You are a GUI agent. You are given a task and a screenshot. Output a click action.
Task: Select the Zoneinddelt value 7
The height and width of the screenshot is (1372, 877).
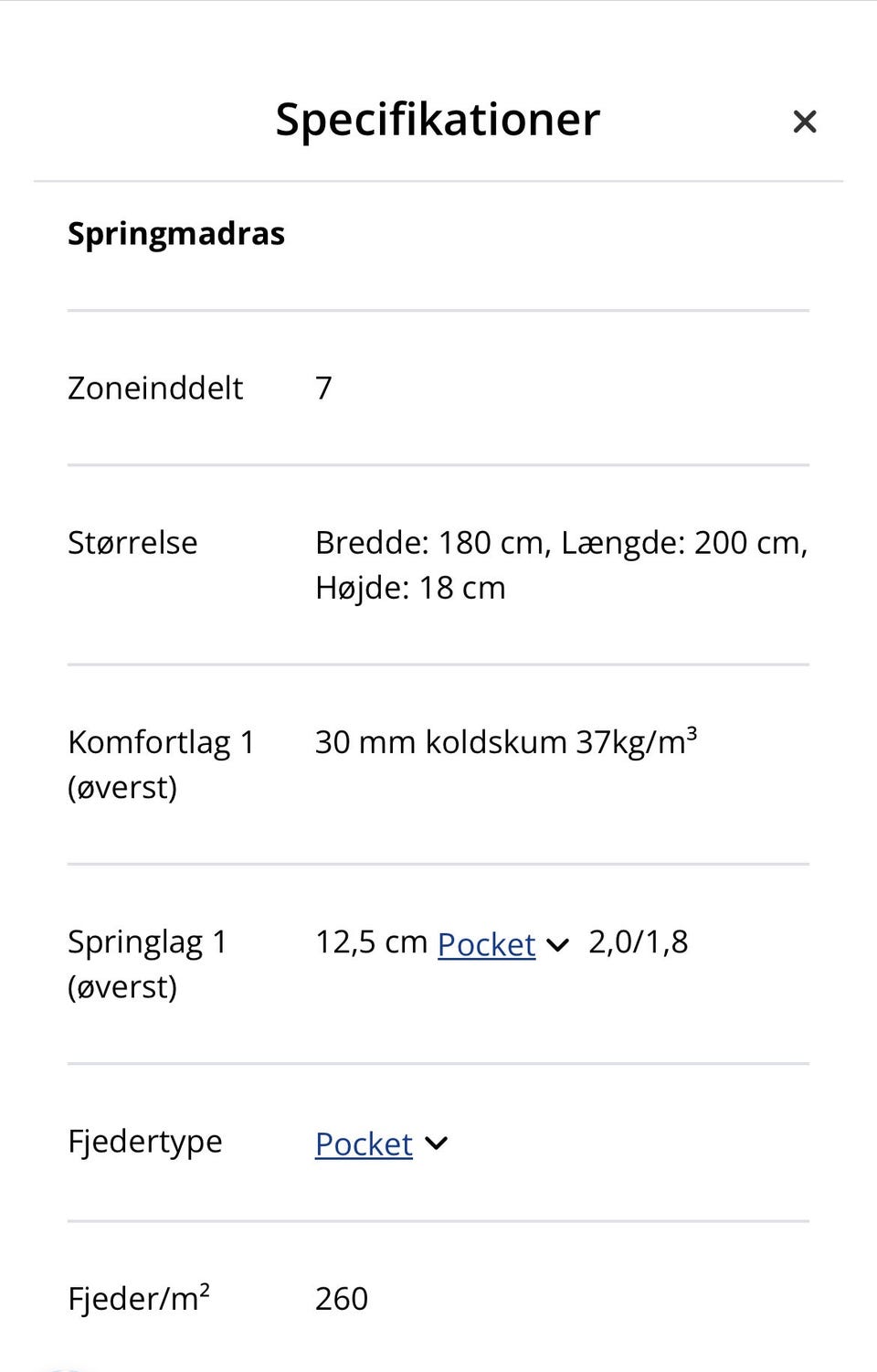[323, 388]
